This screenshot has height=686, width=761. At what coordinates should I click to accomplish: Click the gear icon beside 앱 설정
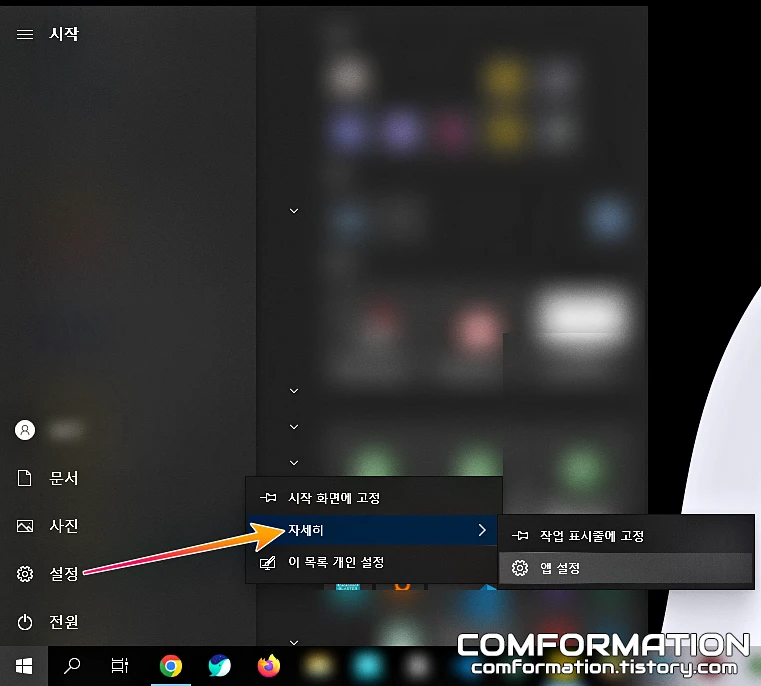click(520, 568)
